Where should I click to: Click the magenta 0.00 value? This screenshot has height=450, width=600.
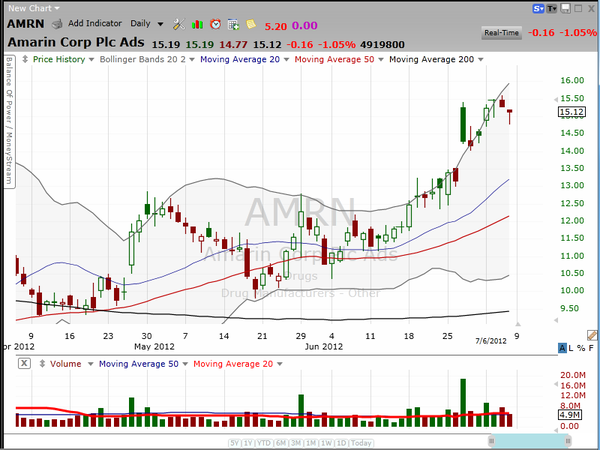(305, 26)
